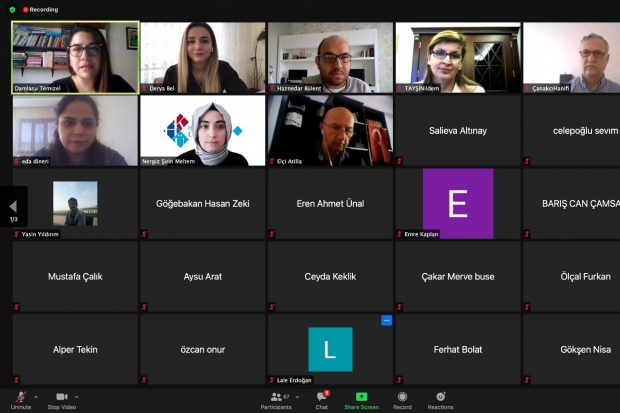Open the Chat panel
The image size is (620, 413).
click(322, 397)
